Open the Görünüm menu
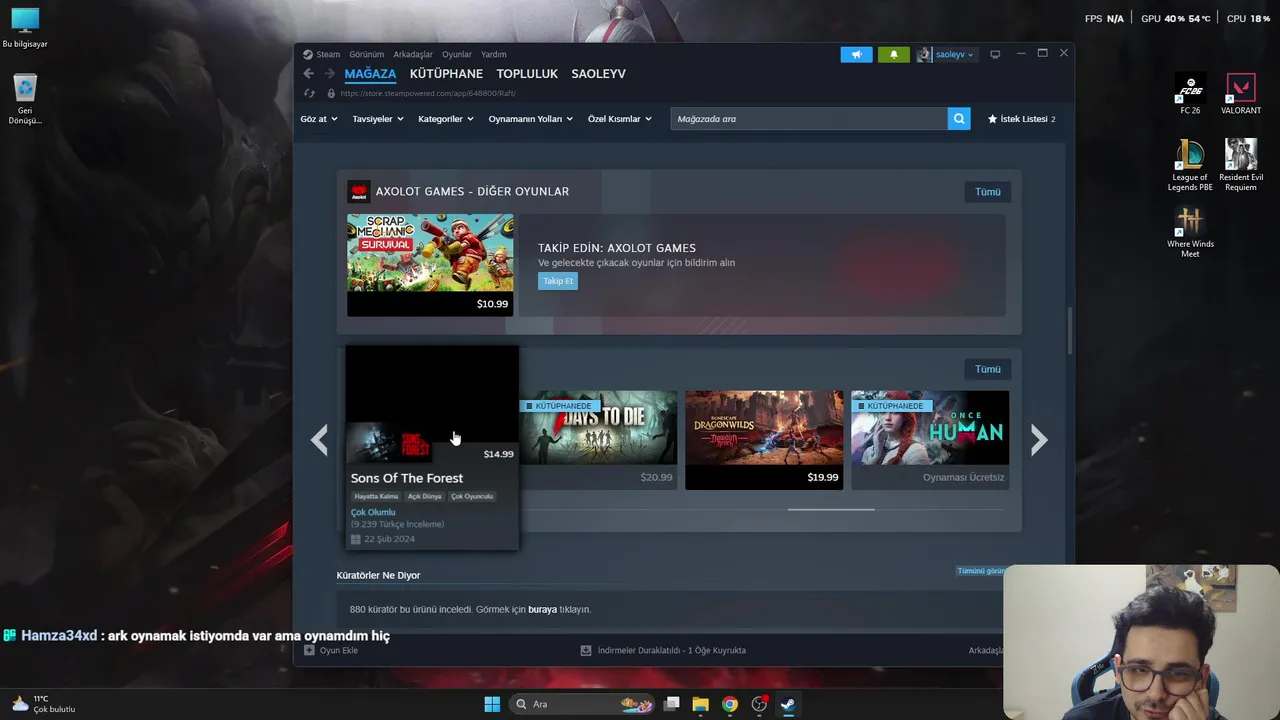Screen dimensions: 1280x720 [367, 55]
